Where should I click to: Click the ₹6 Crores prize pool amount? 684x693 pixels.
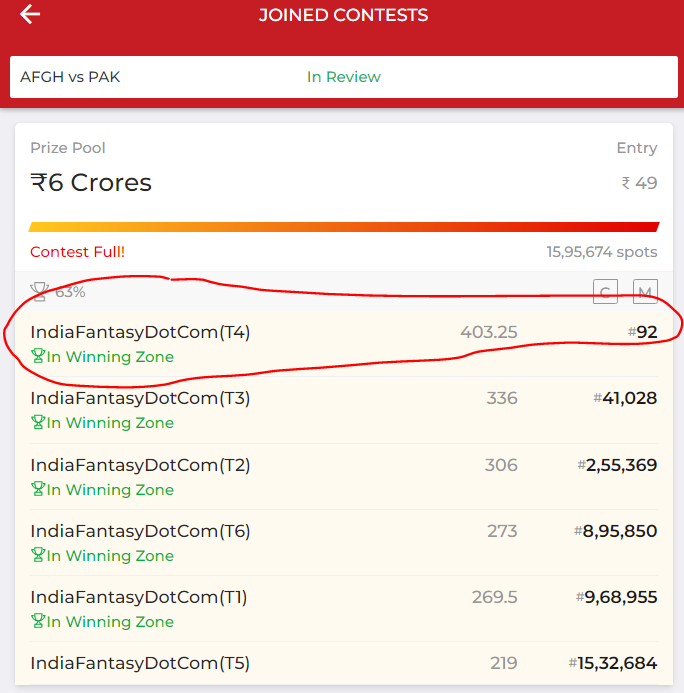point(91,183)
